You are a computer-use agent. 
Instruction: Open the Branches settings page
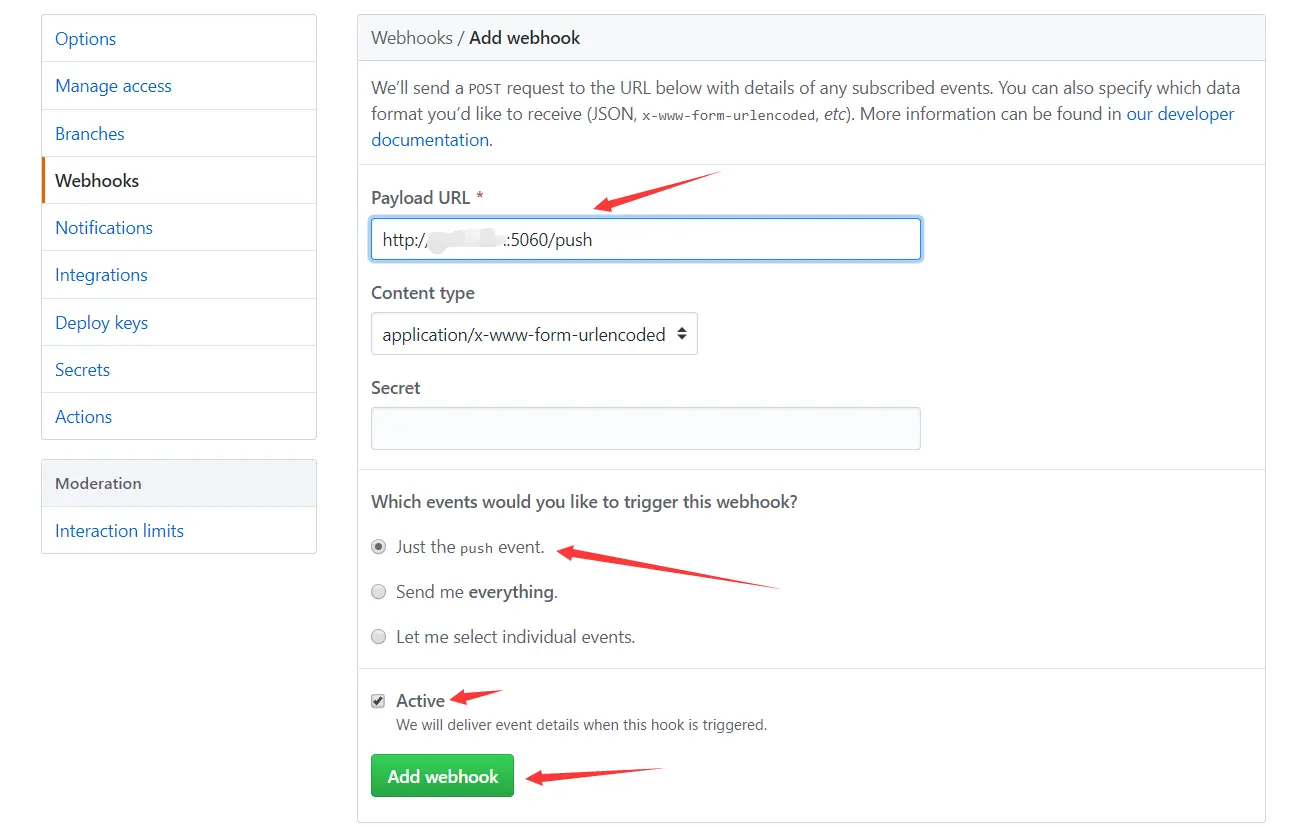[x=90, y=134]
